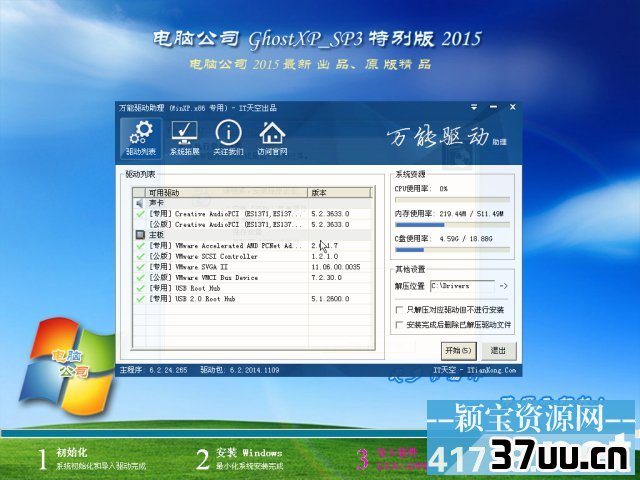Enable 安装完成后删除已解压驱动文件 checkbox
The width and height of the screenshot is (640, 480).
point(400,325)
